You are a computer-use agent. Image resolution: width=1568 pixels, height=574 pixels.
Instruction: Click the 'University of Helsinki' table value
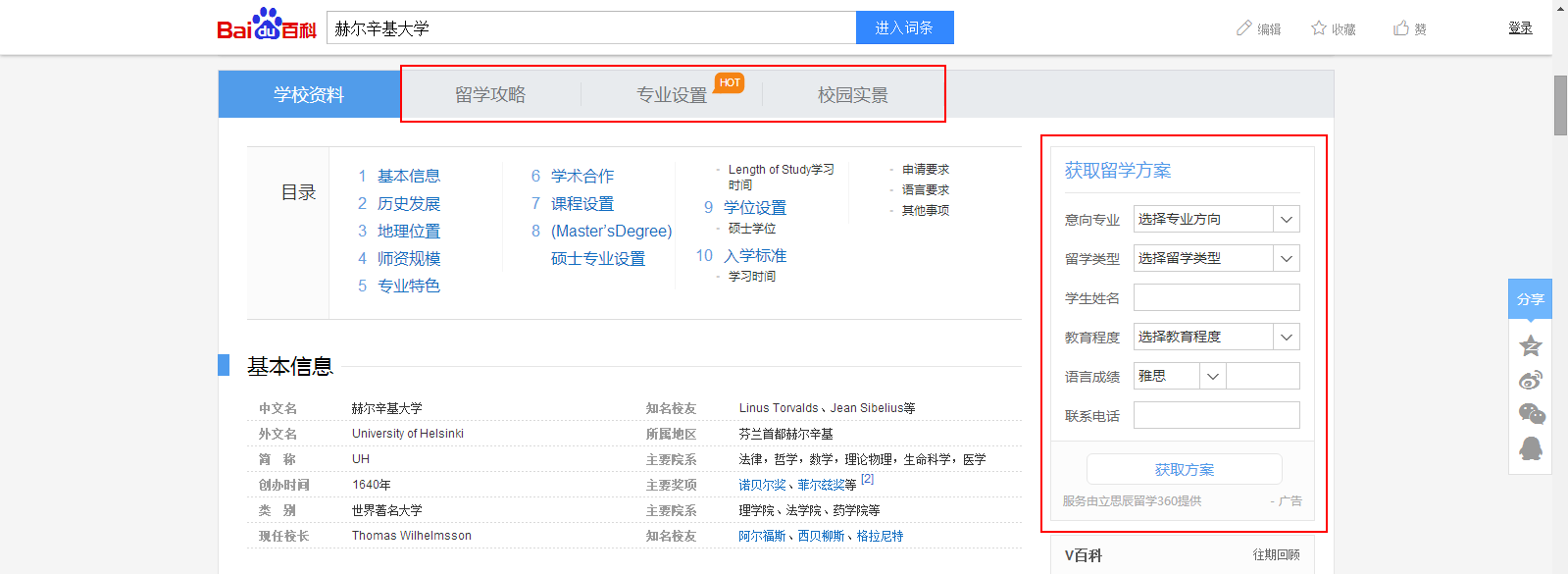(x=408, y=434)
